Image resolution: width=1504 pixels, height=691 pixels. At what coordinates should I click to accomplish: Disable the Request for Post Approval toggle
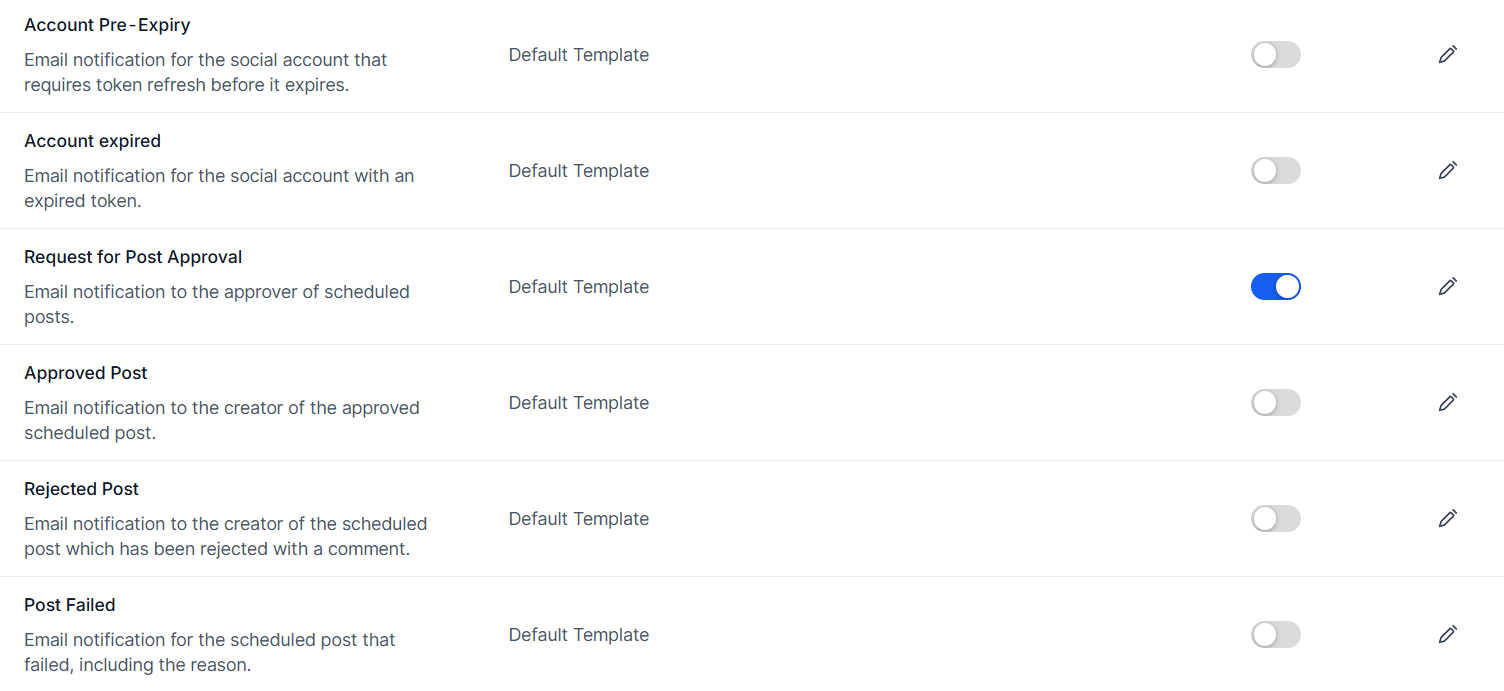click(x=1275, y=287)
